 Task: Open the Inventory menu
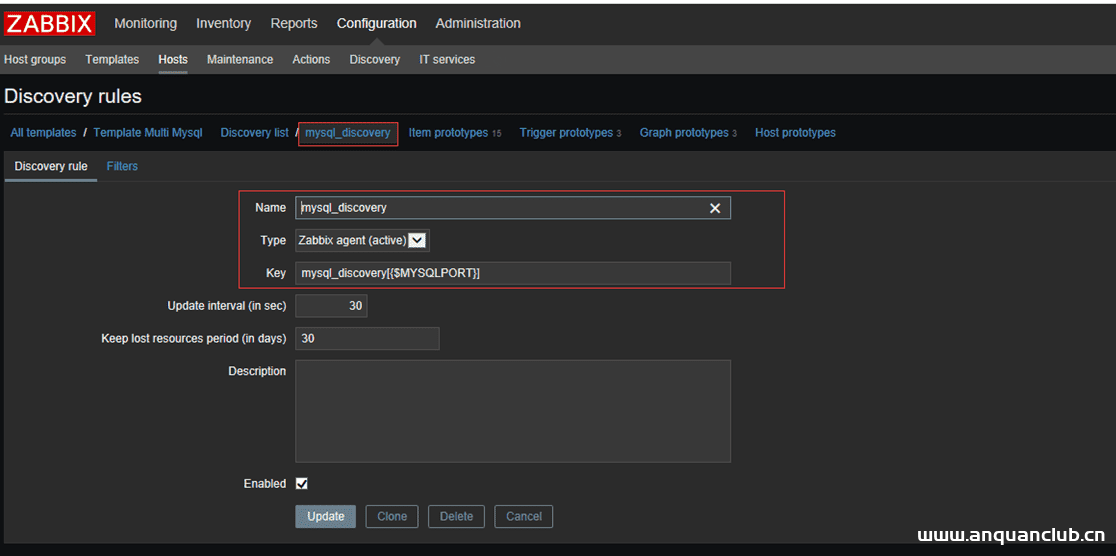click(x=223, y=23)
